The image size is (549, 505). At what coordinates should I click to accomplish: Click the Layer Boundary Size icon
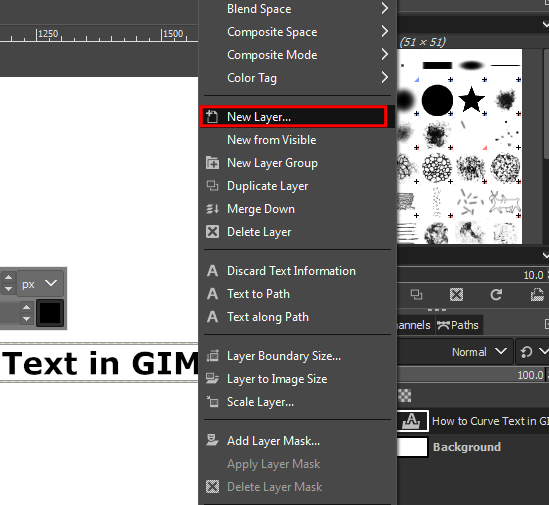212,356
